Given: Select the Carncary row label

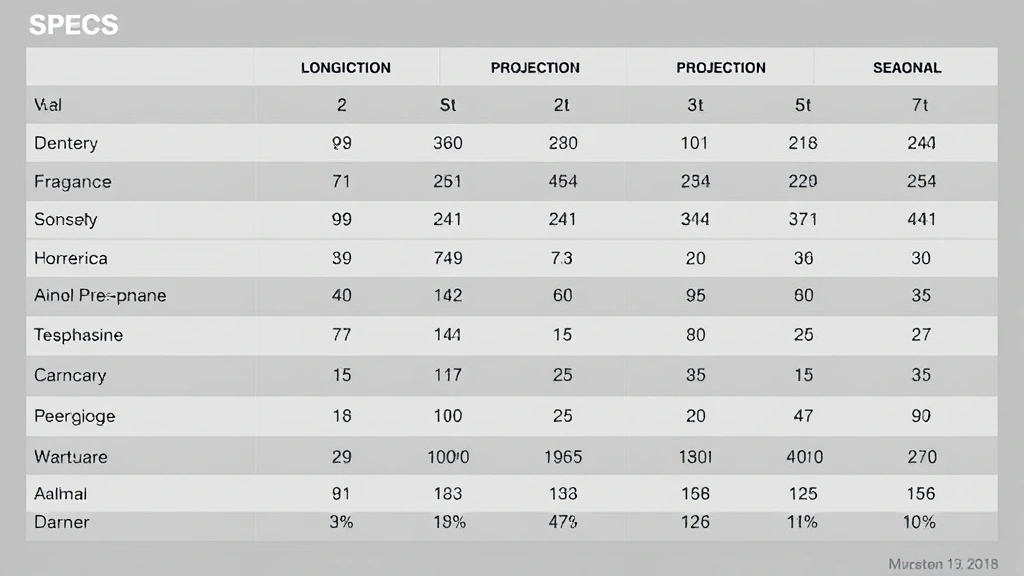Looking at the screenshot, I should pos(70,375).
